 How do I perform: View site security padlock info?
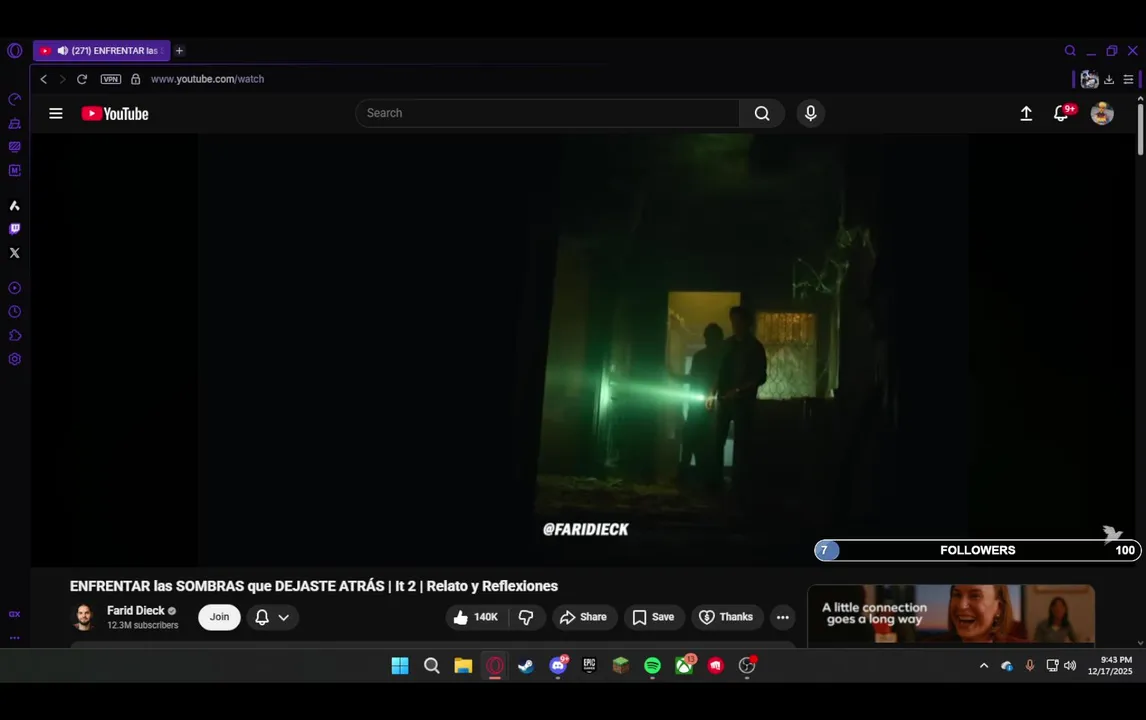pos(135,79)
